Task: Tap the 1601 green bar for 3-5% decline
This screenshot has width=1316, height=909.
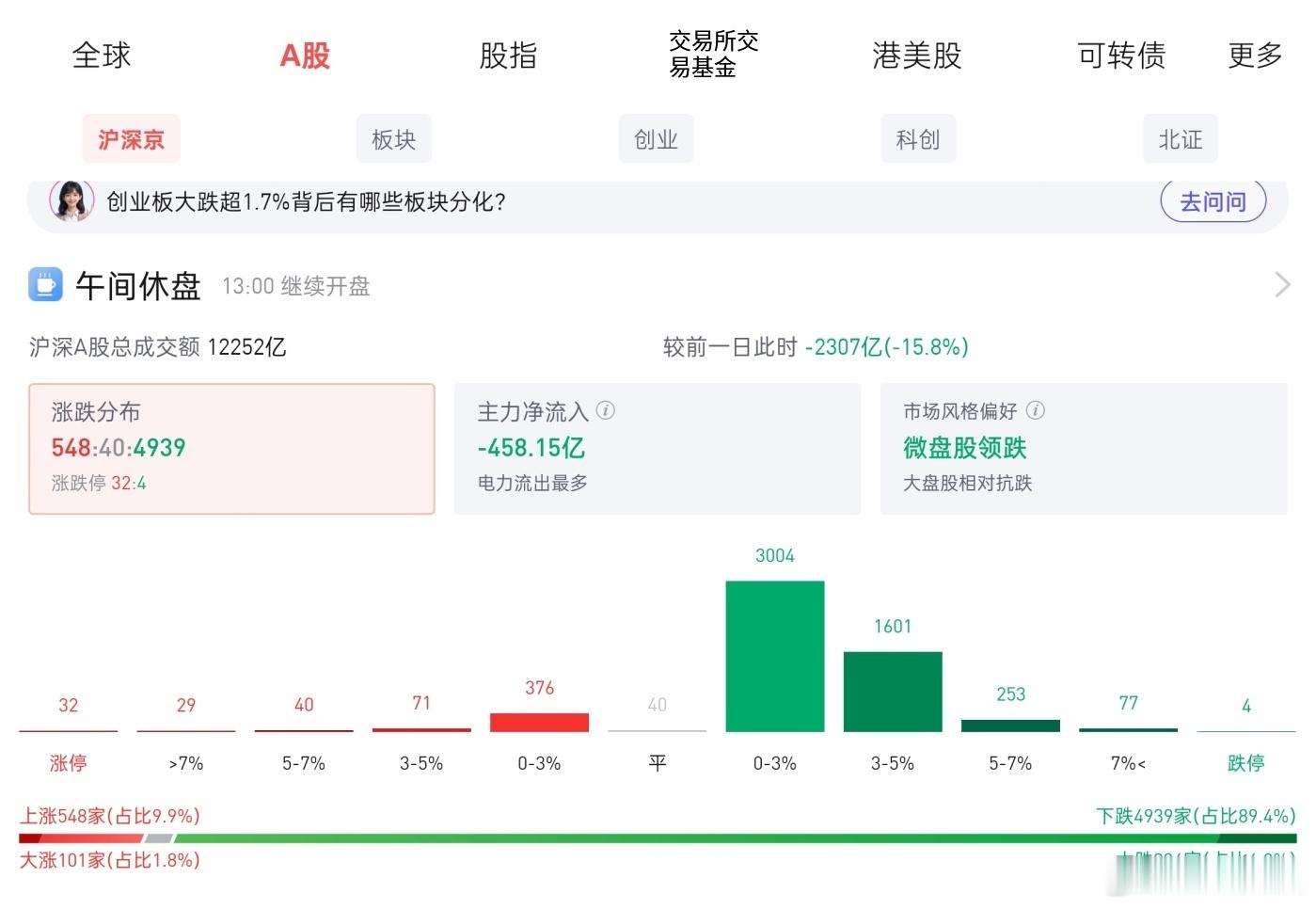Action: coord(893,692)
